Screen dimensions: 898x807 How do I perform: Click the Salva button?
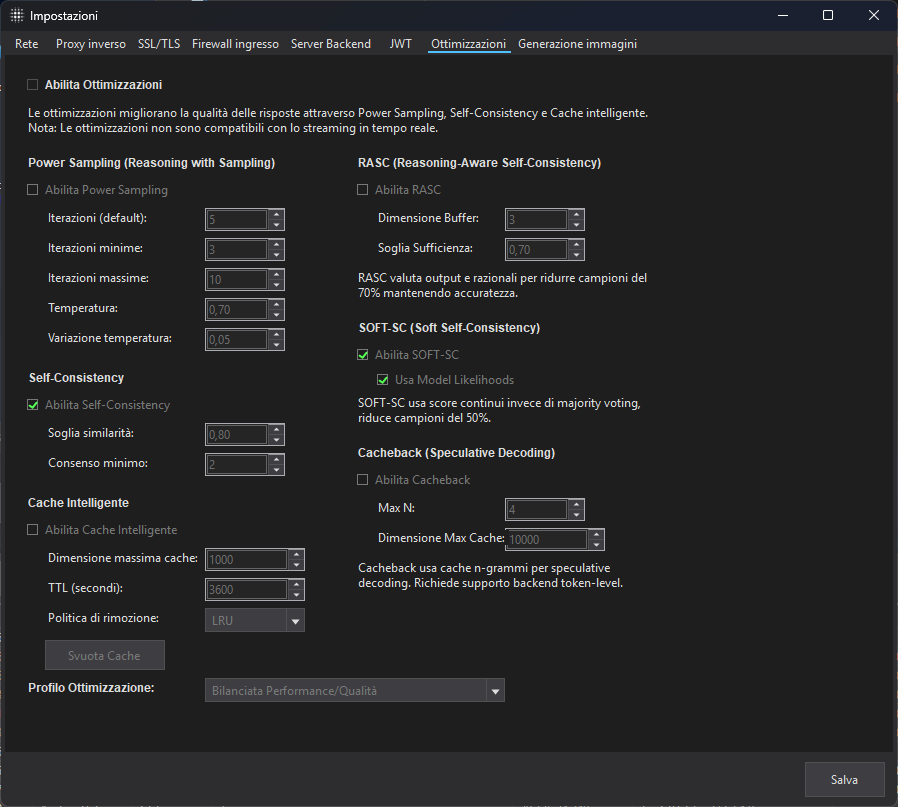point(844,780)
